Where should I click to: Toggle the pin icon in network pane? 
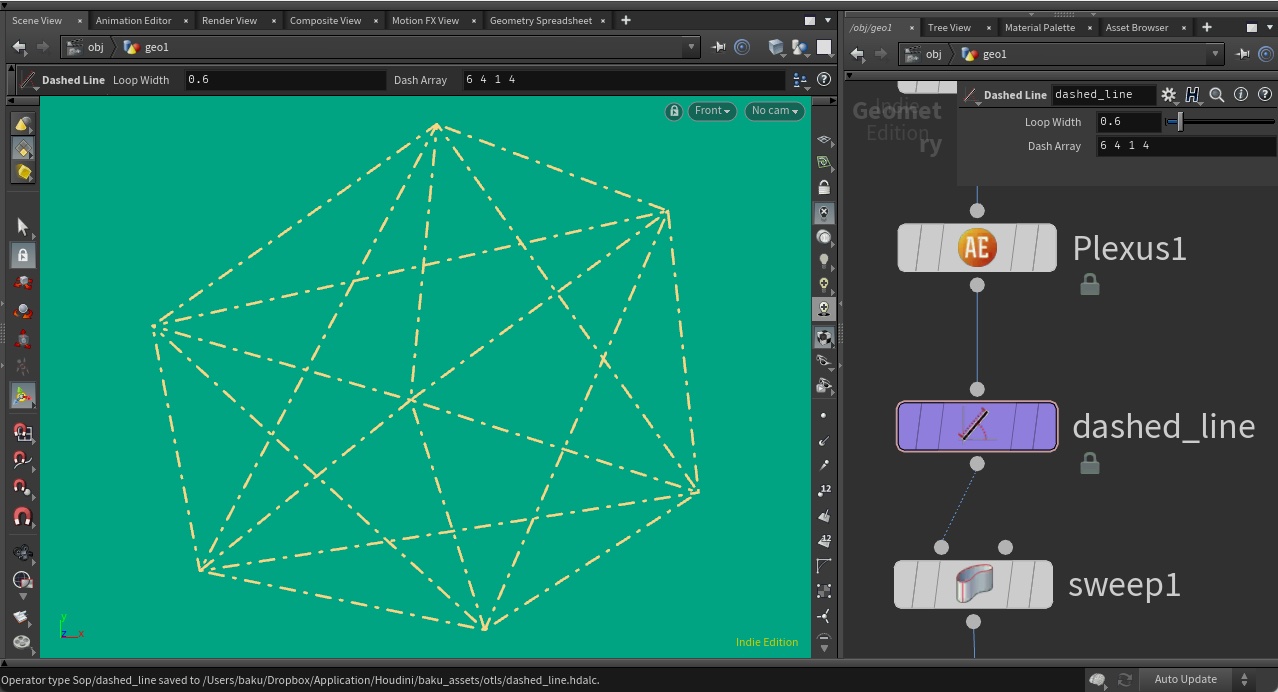pyautogui.click(x=1243, y=54)
